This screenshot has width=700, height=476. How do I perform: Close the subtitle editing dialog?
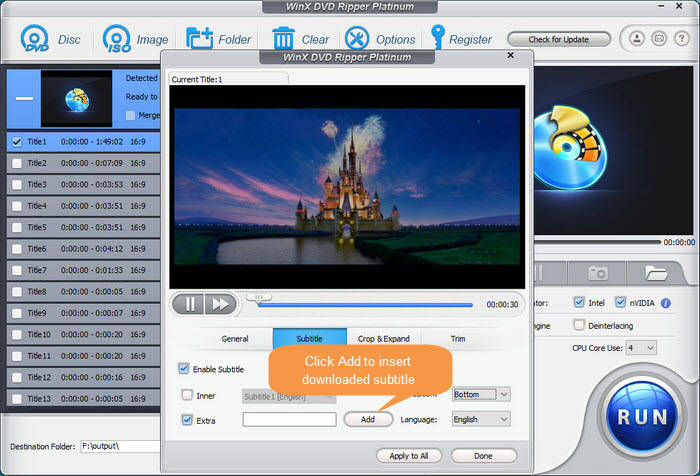511,55
